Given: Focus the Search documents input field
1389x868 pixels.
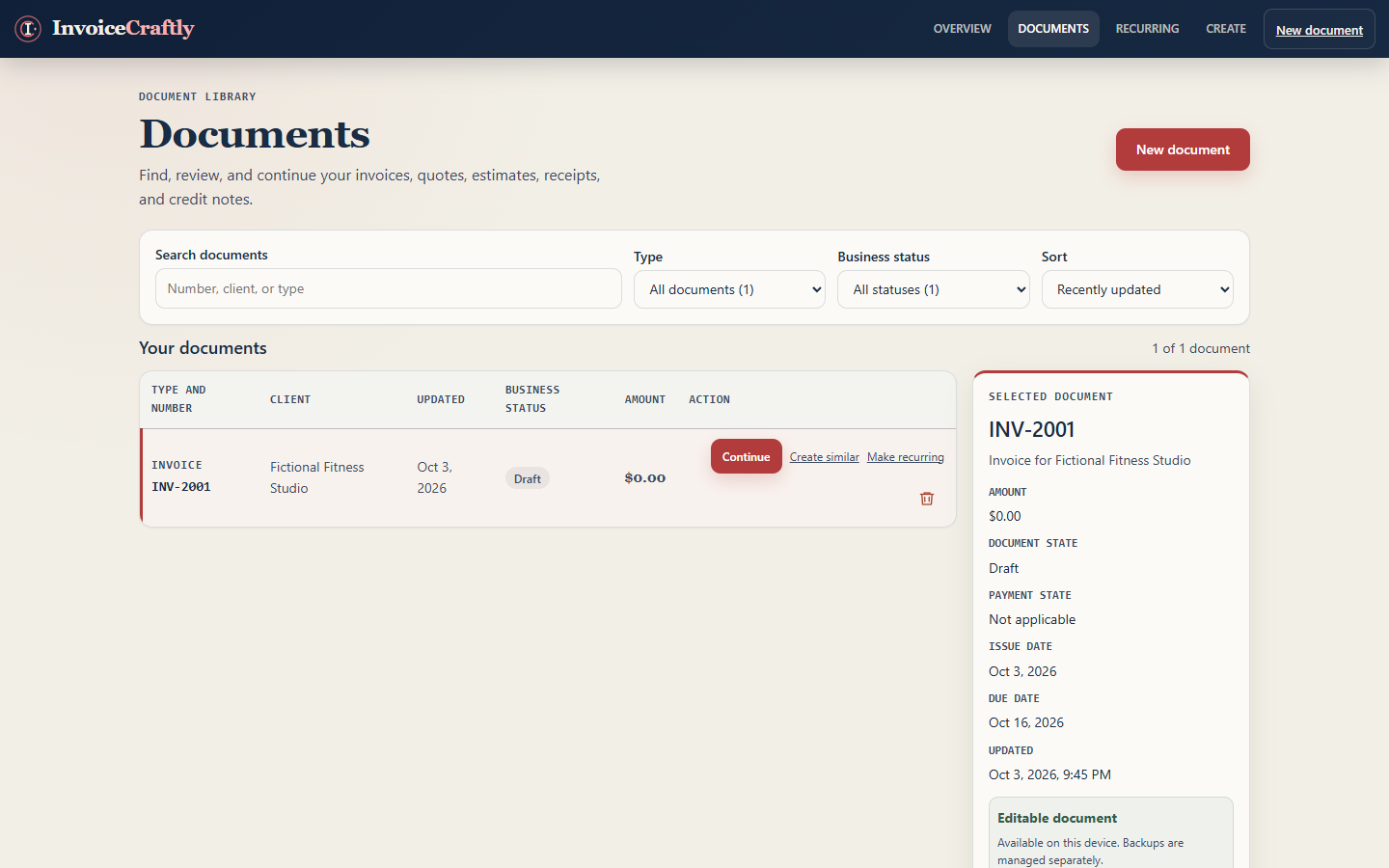Looking at the screenshot, I should [388, 288].
